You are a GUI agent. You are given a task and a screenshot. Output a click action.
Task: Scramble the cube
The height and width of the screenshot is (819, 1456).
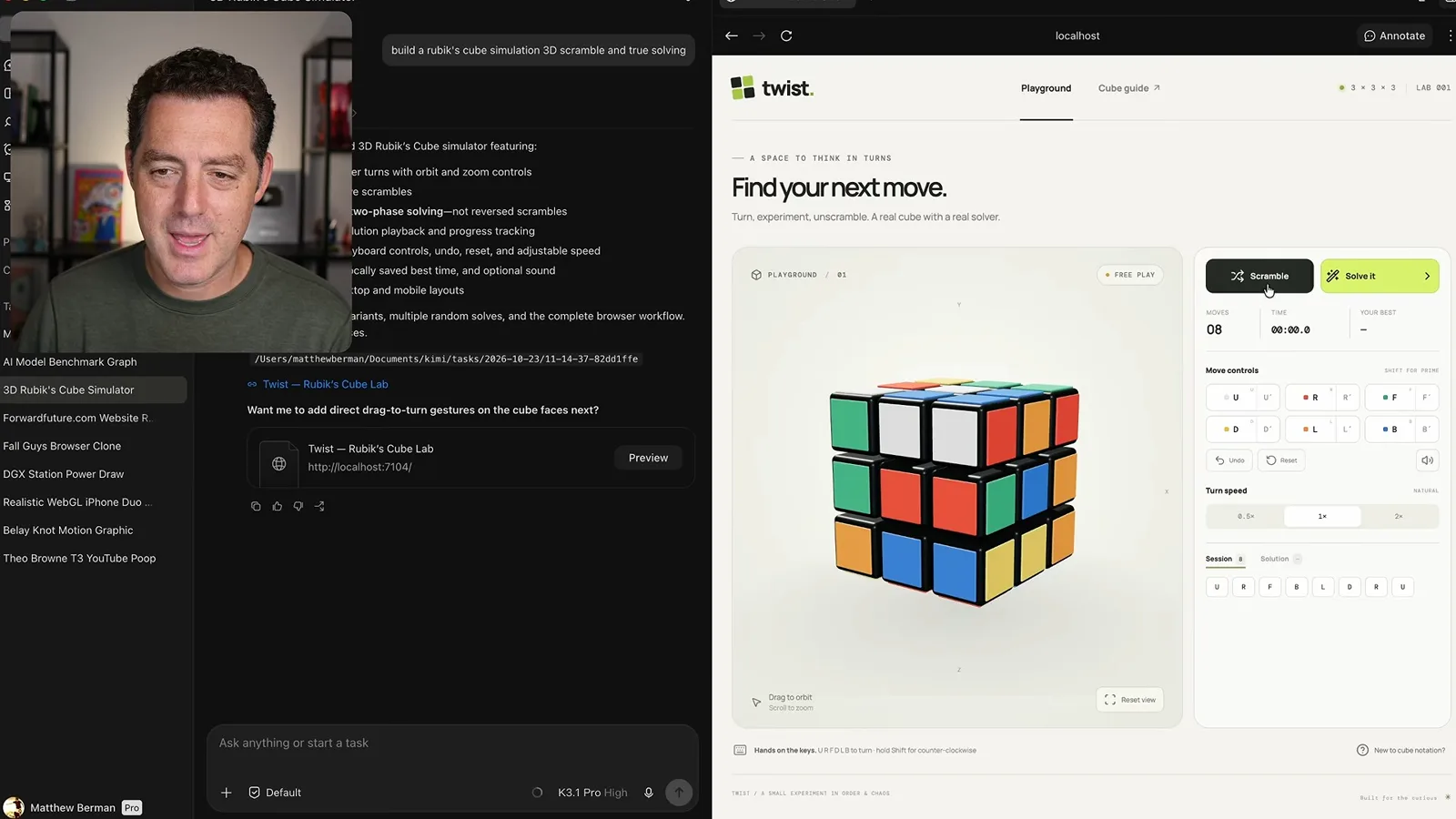click(1259, 276)
